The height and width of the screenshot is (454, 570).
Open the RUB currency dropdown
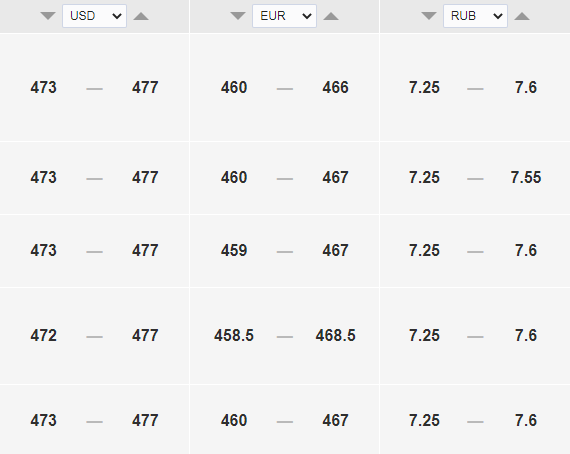click(x=475, y=16)
